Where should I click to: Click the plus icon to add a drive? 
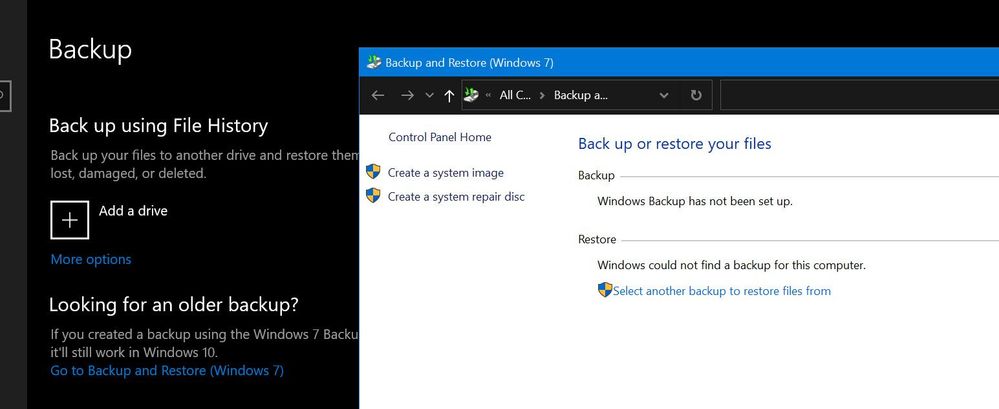69,220
